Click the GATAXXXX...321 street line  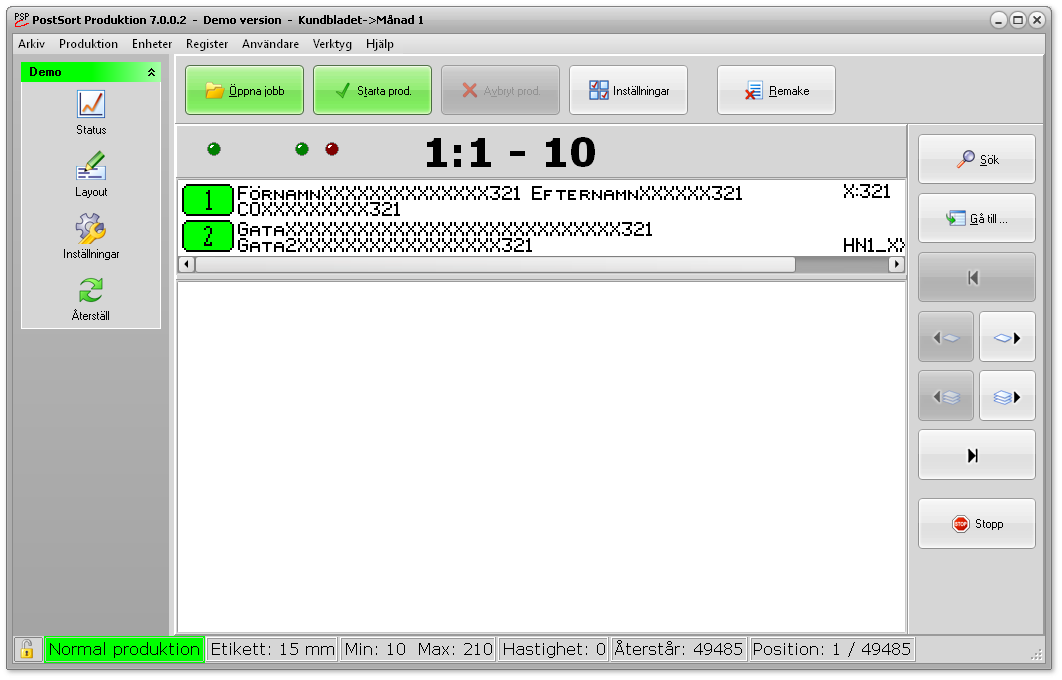[x=444, y=230]
